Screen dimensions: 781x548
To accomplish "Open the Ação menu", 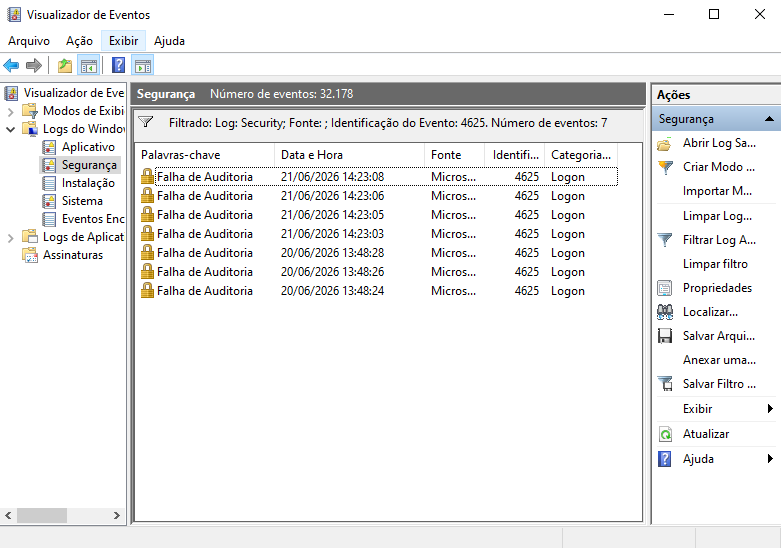I will coord(80,41).
